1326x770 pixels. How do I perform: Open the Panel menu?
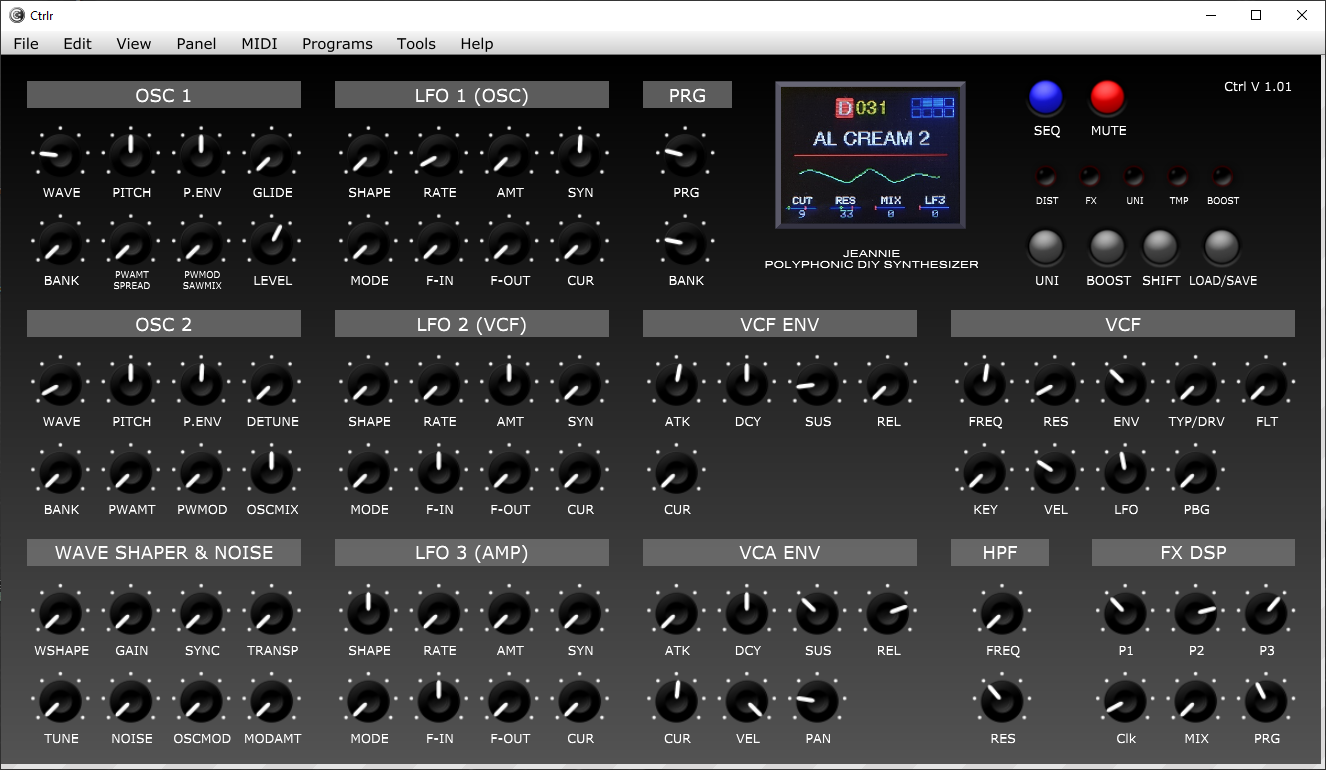point(196,44)
